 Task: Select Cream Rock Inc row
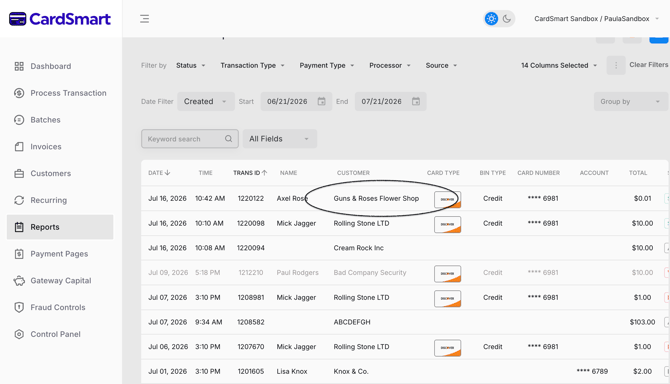tap(404, 248)
